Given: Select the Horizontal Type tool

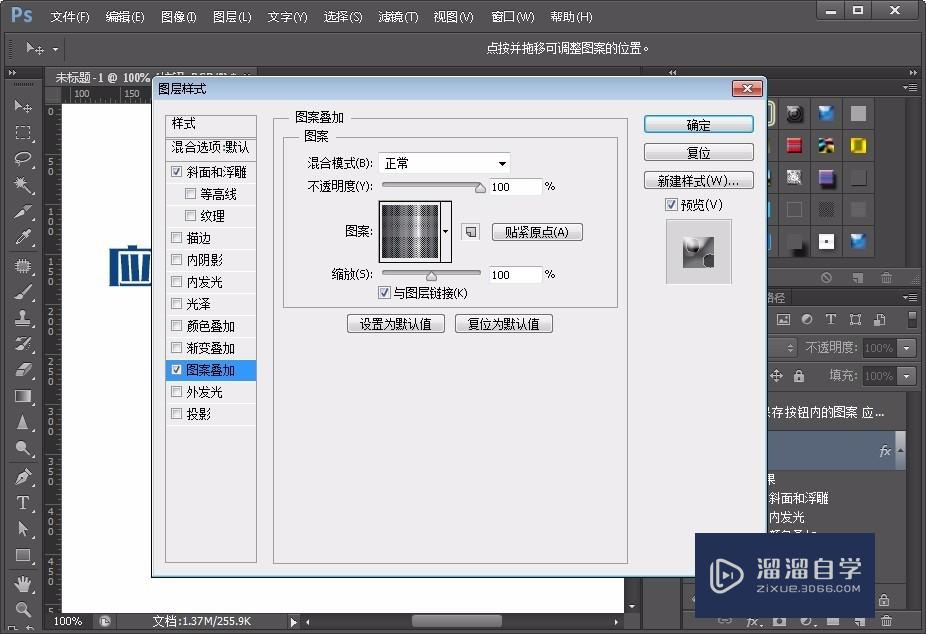Looking at the screenshot, I should [x=23, y=502].
